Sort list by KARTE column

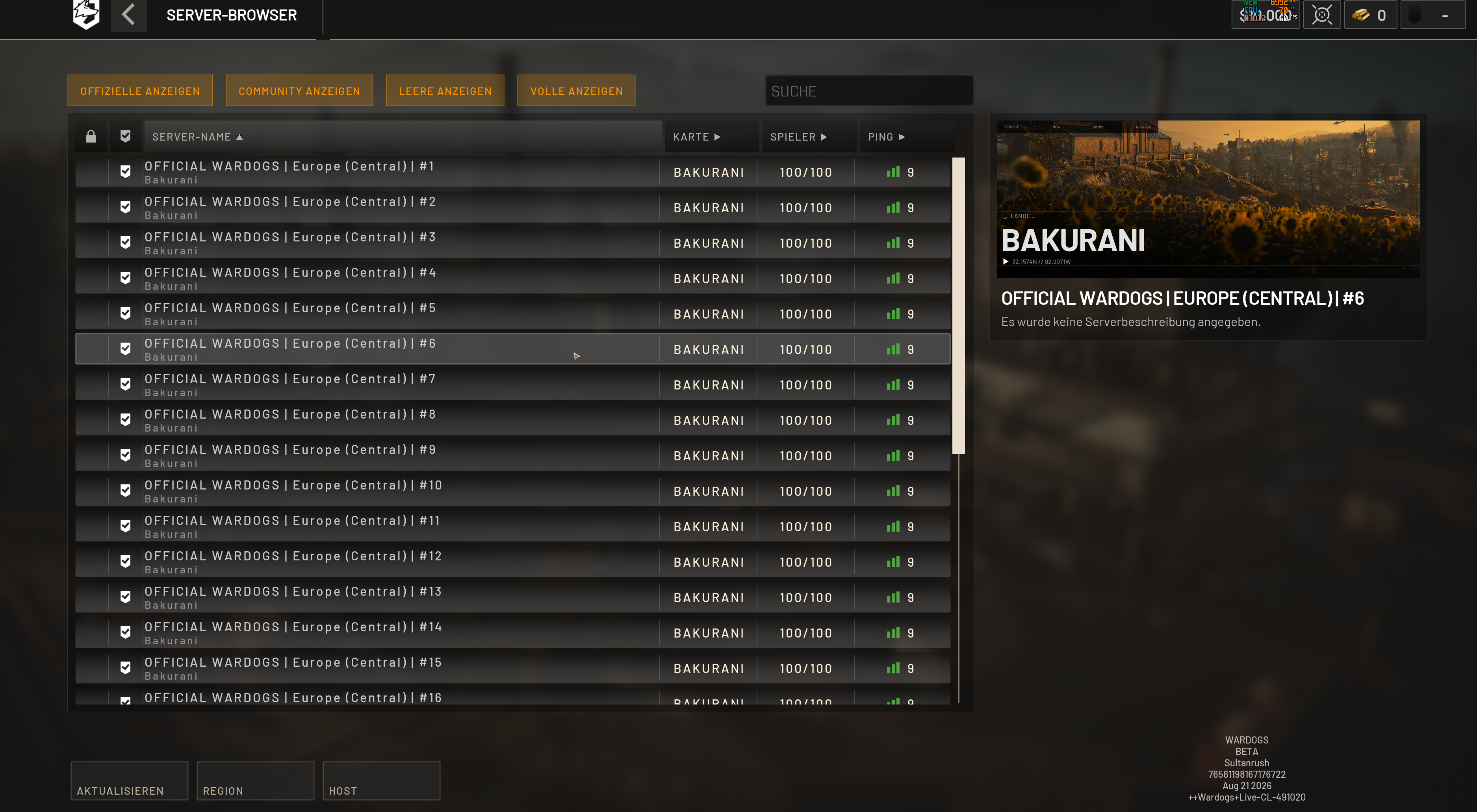pyautogui.click(x=712, y=137)
